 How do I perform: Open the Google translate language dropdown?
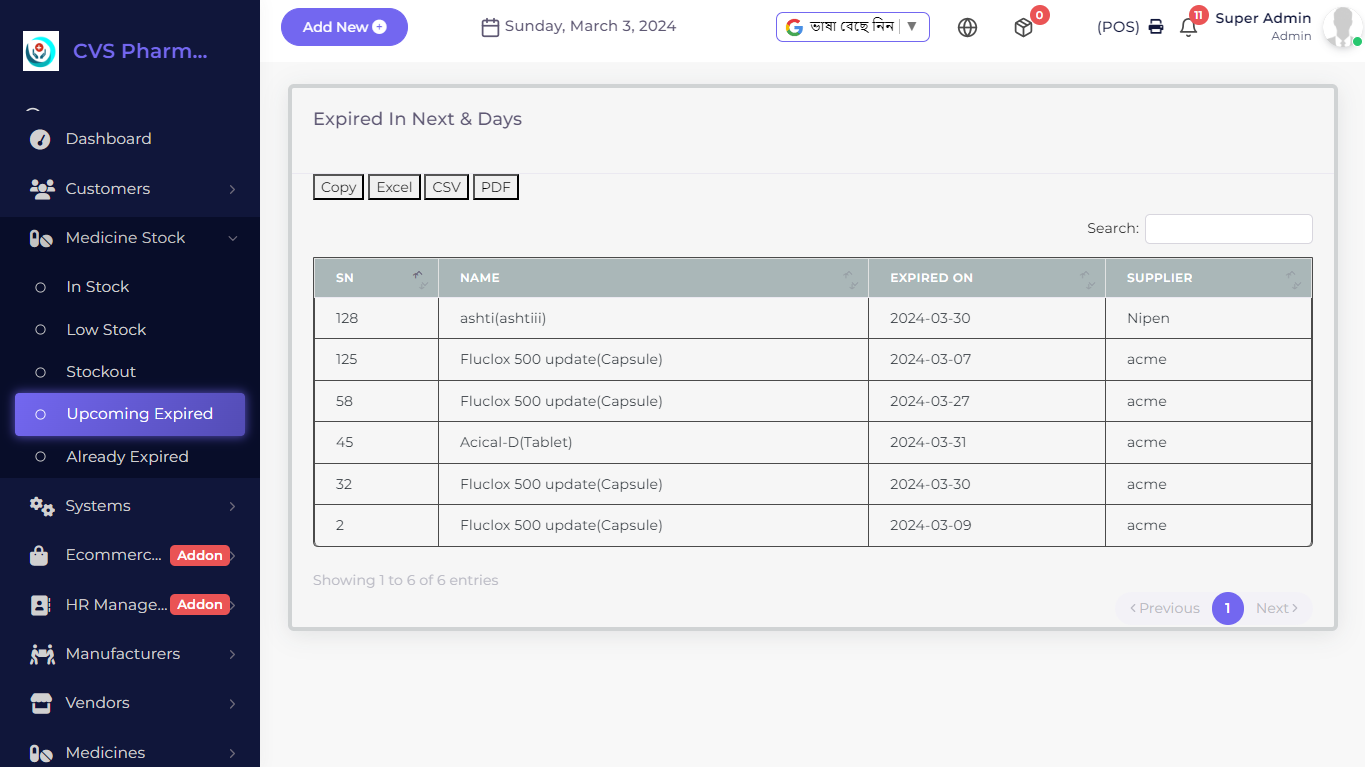tap(852, 27)
